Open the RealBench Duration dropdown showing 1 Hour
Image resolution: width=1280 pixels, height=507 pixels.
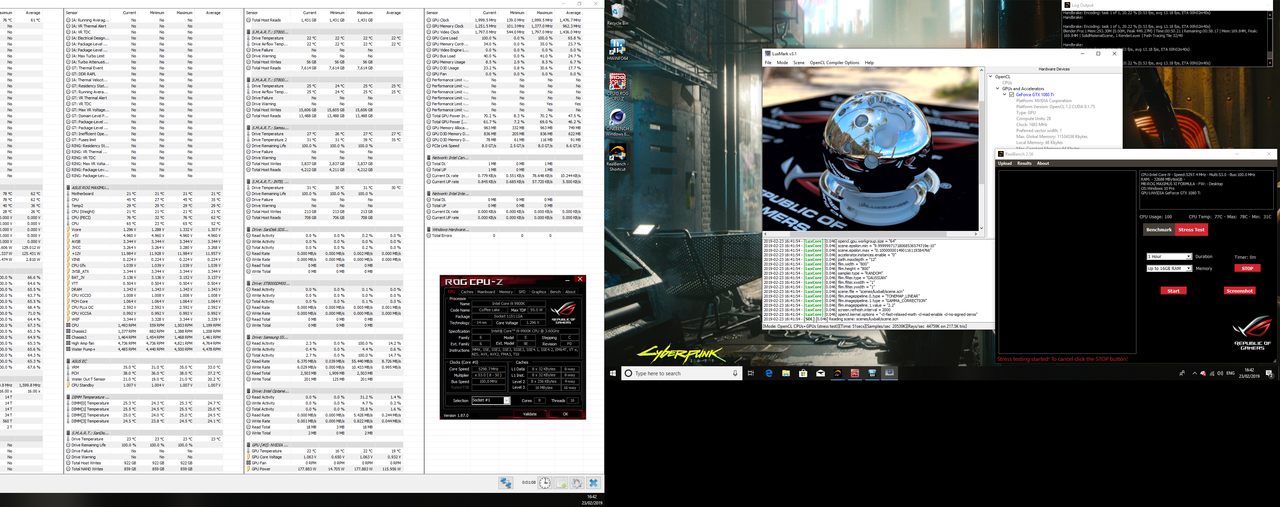click(x=1169, y=257)
